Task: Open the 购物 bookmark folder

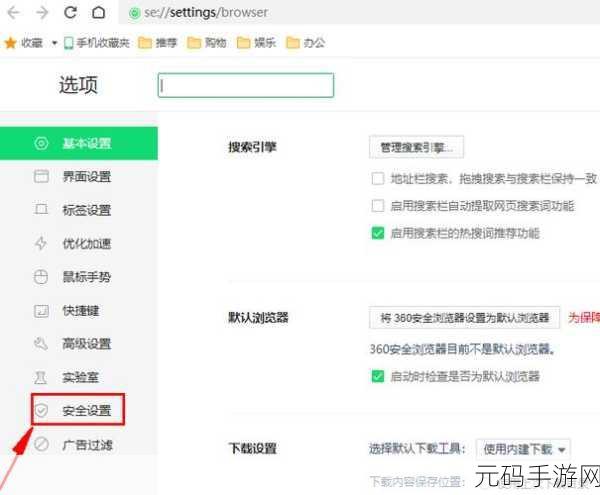Action: (207, 43)
